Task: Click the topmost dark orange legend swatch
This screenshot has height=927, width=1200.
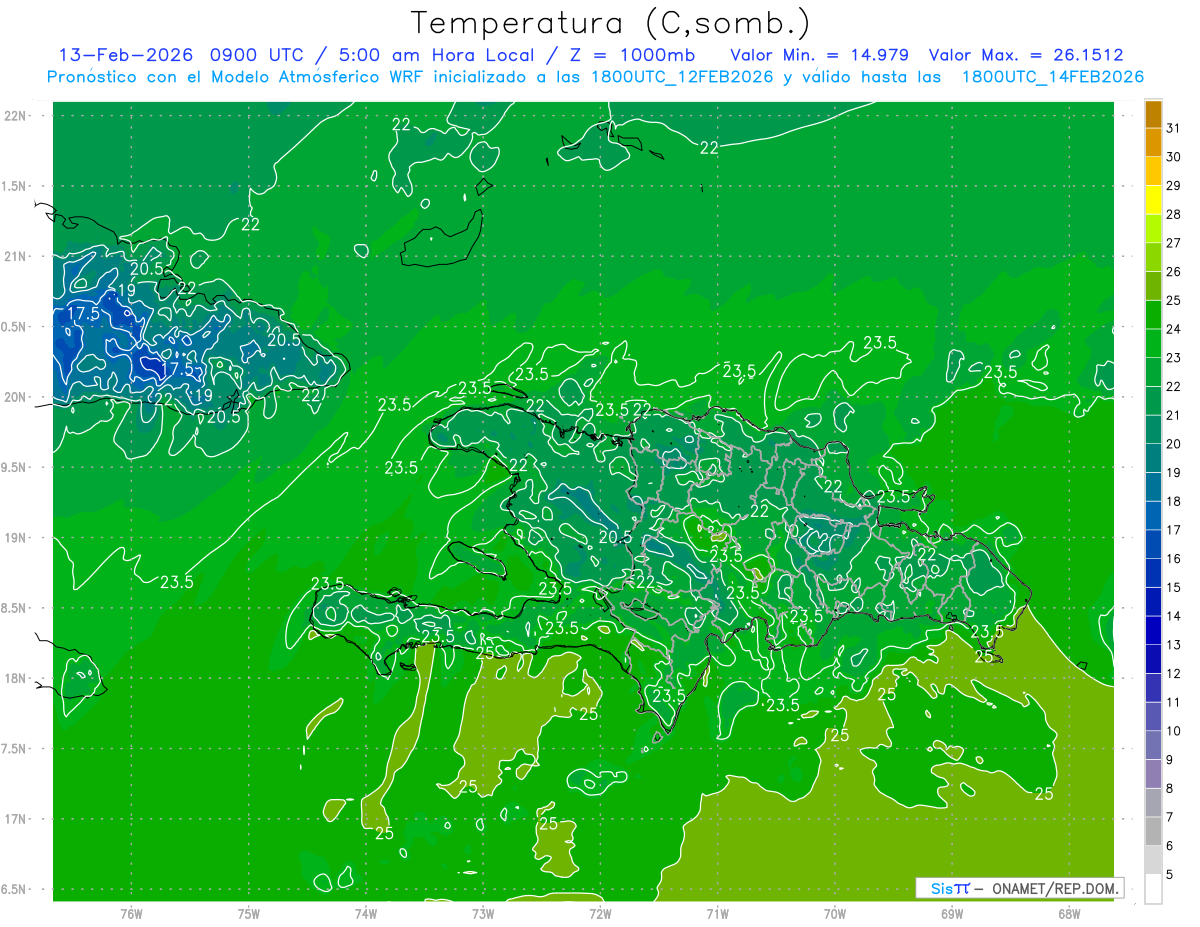Action: [1153, 115]
